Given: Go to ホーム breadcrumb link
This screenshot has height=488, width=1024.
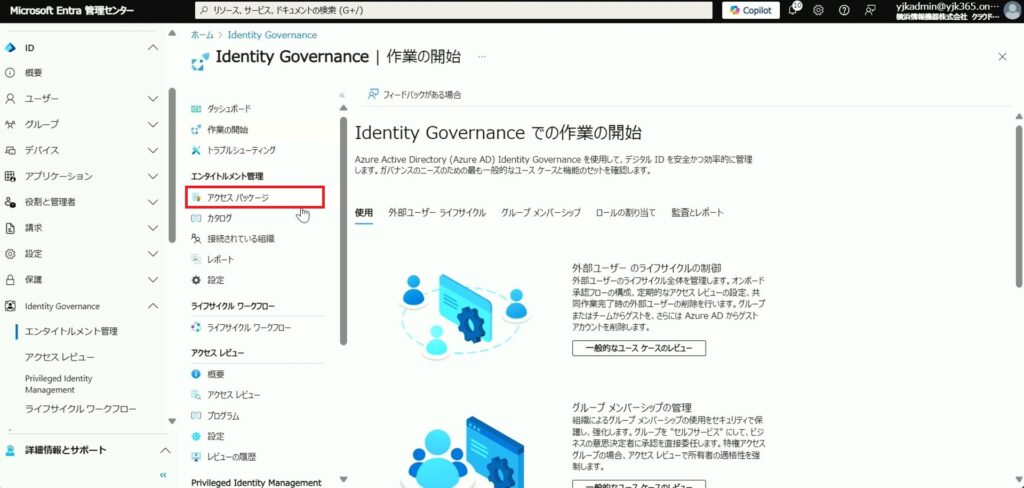Looking at the screenshot, I should (x=202, y=35).
